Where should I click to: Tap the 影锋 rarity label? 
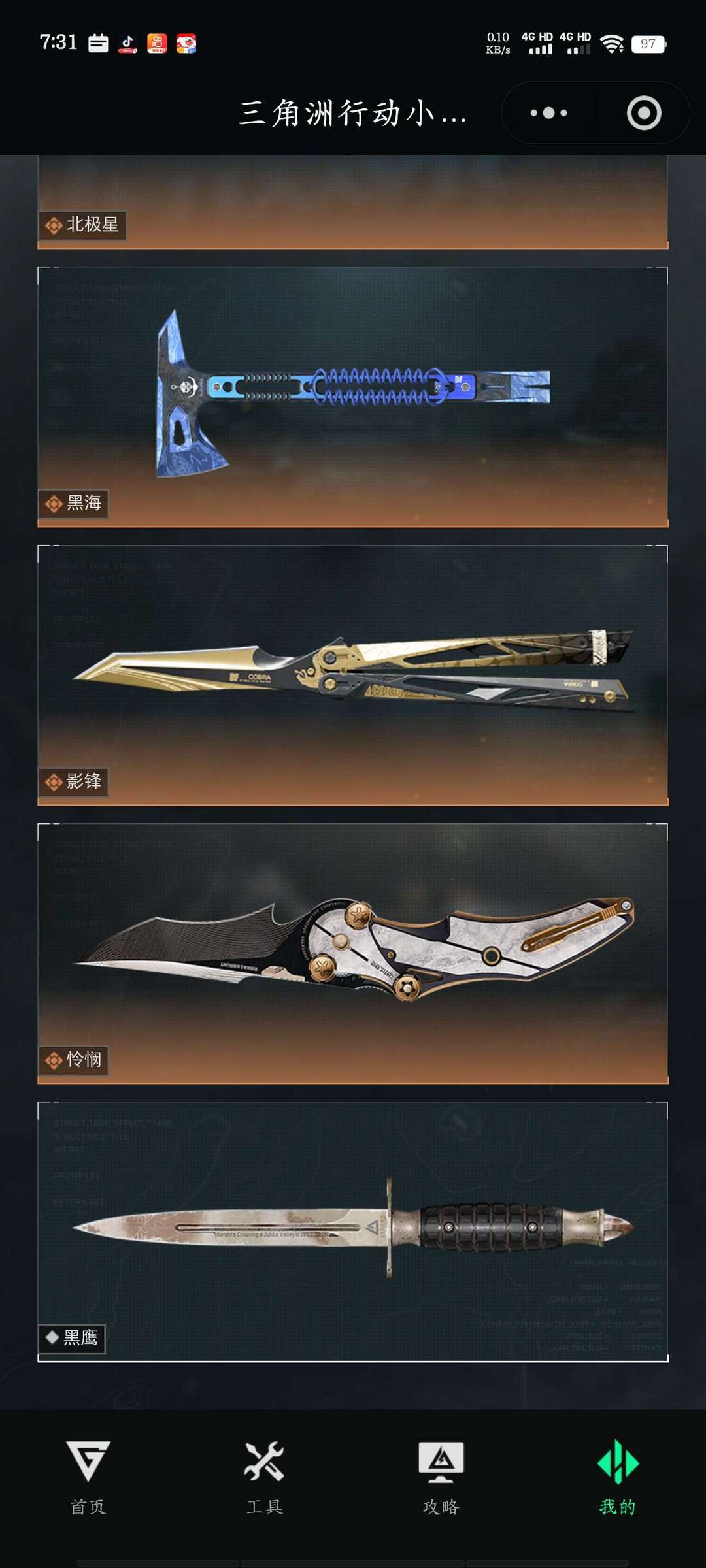tap(73, 782)
